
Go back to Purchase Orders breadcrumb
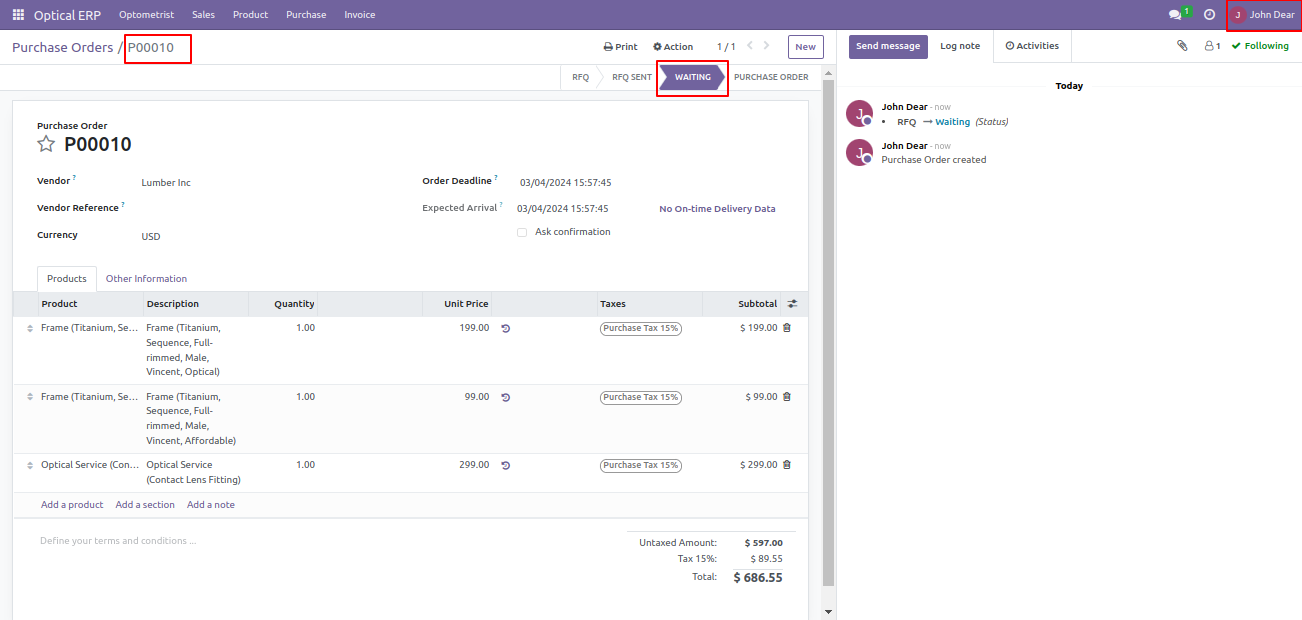coord(62,47)
